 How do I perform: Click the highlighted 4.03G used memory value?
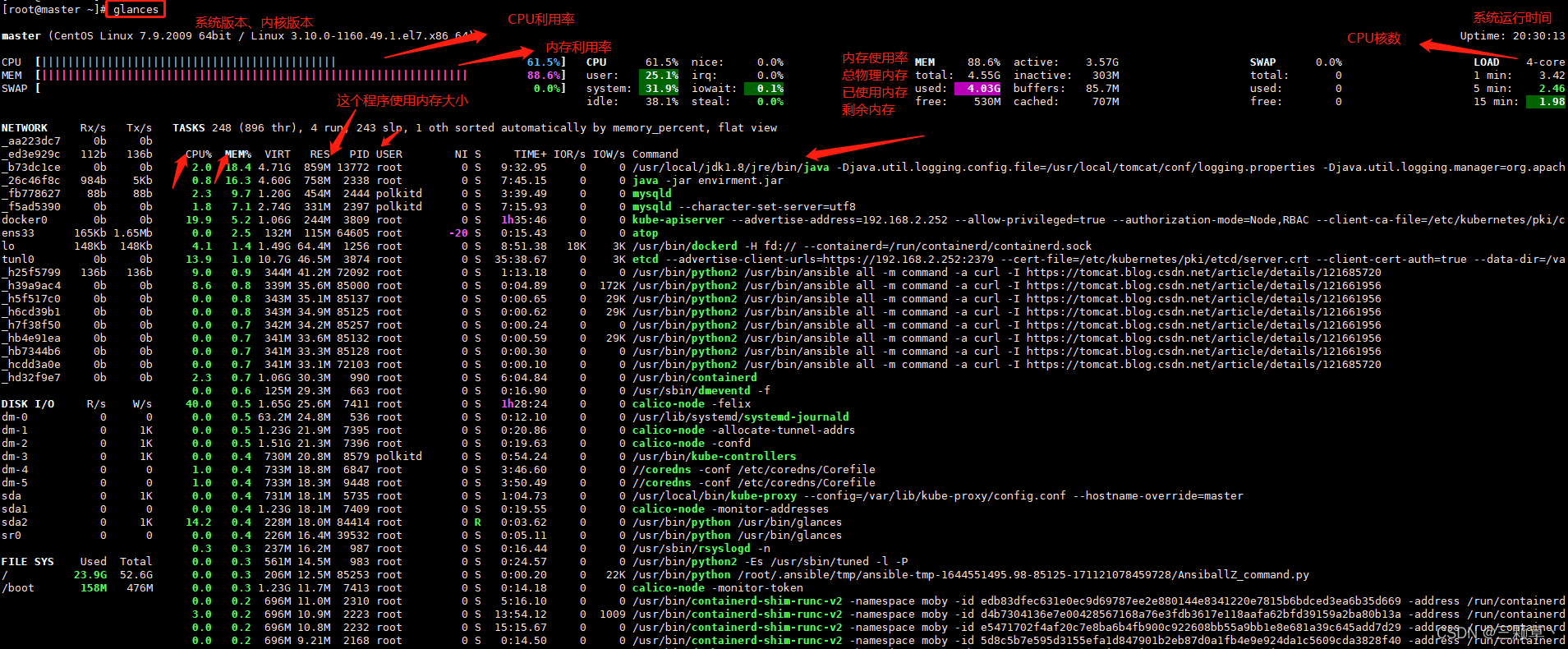pos(977,88)
